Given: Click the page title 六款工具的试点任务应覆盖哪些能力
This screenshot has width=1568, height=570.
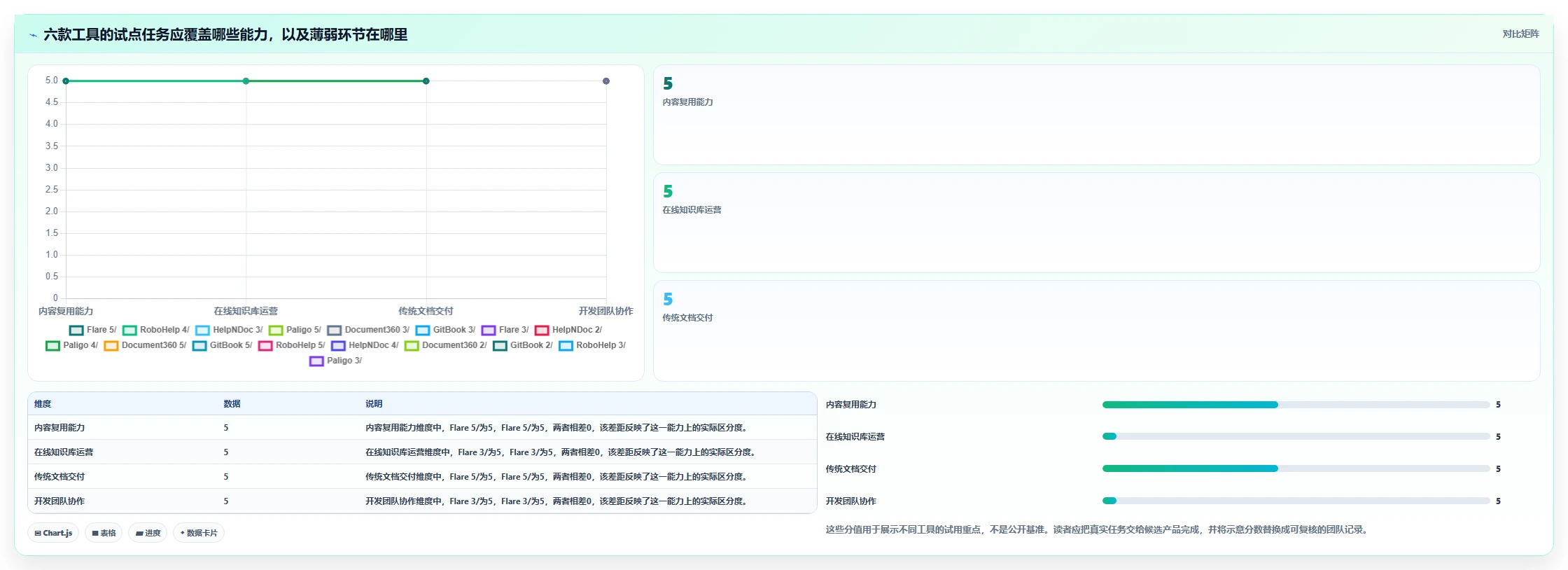Looking at the screenshot, I should [x=225, y=35].
